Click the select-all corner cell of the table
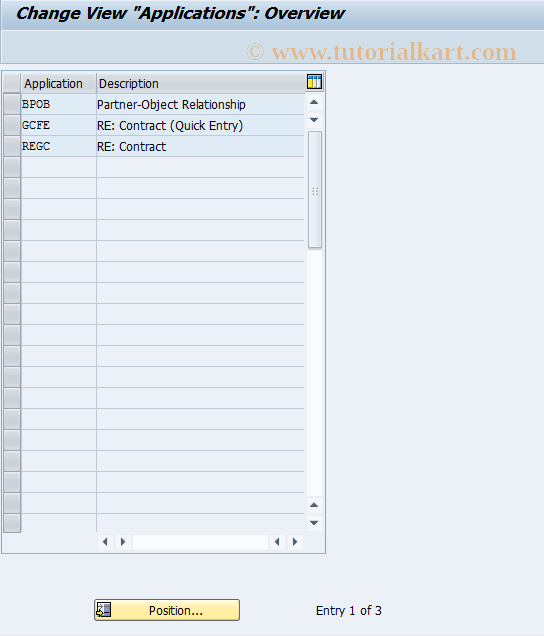 coord(12,84)
